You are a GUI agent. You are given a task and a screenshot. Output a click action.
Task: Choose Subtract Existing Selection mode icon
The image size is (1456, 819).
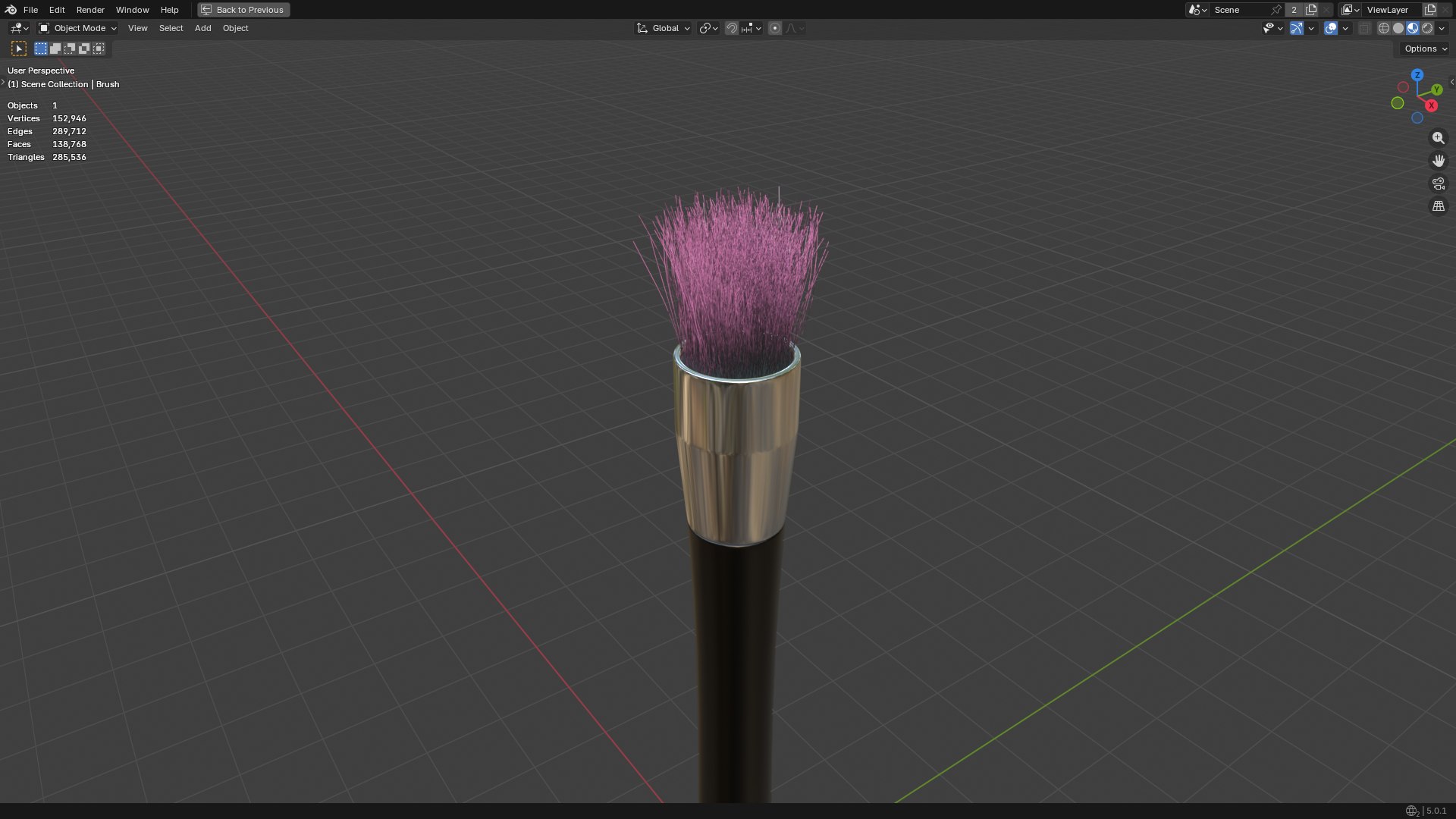pyautogui.click(x=70, y=49)
